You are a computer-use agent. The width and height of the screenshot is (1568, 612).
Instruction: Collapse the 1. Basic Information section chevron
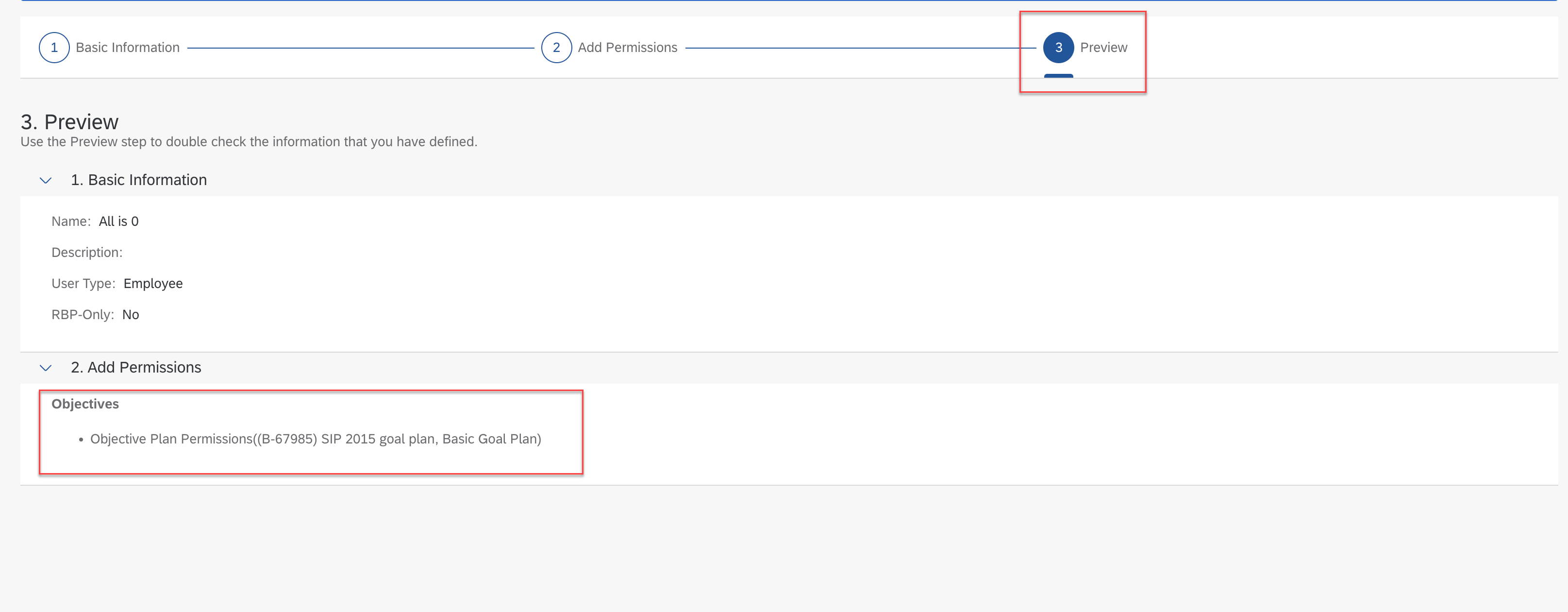click(46, 180)
